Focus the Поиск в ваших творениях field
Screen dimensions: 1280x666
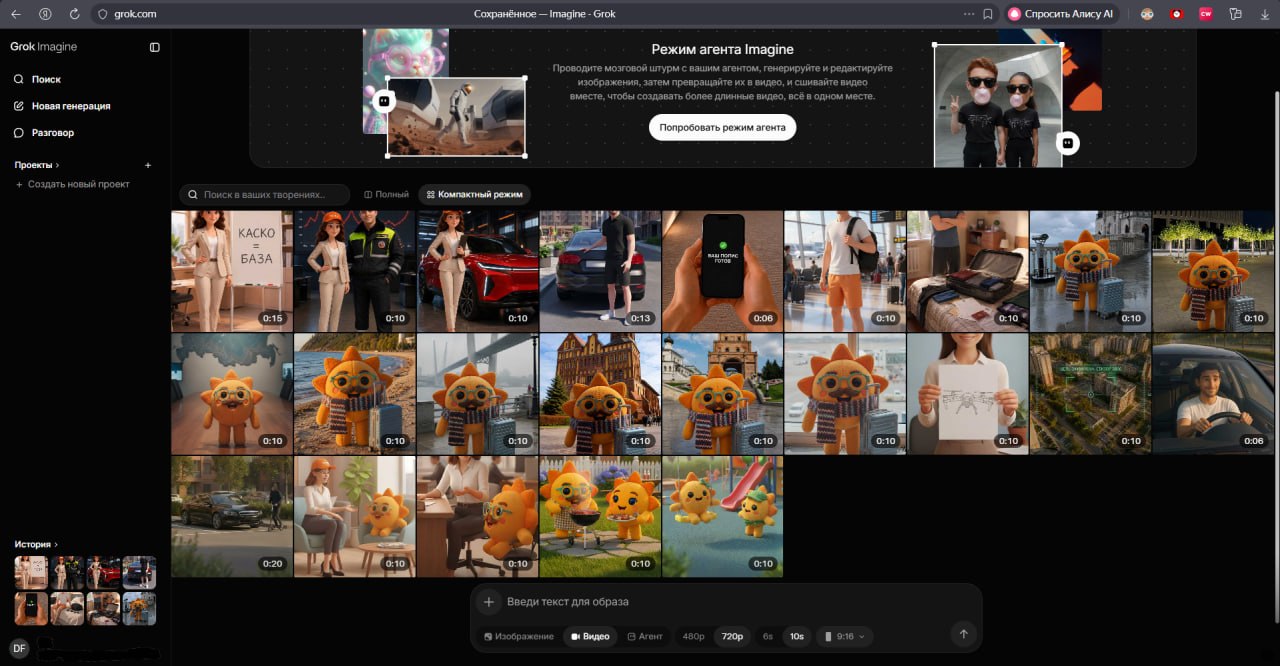click(265, 194)
